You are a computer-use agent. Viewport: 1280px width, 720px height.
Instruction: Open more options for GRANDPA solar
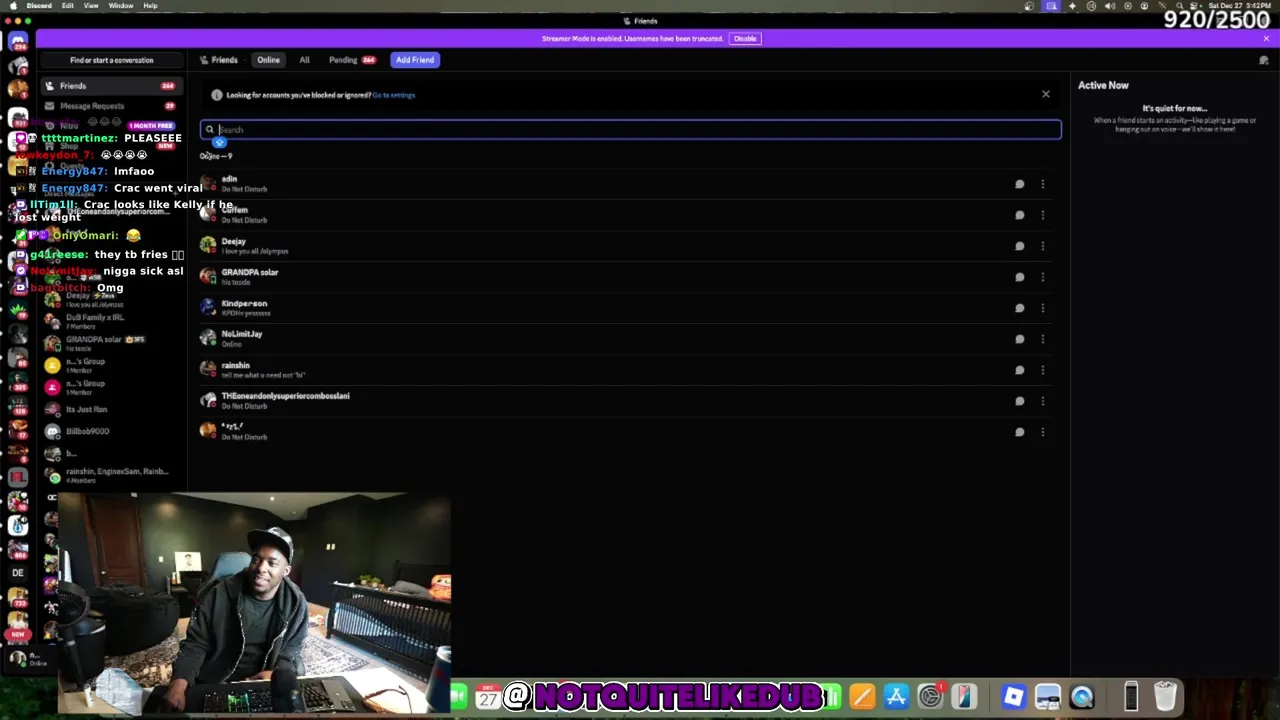point(1042,277)
